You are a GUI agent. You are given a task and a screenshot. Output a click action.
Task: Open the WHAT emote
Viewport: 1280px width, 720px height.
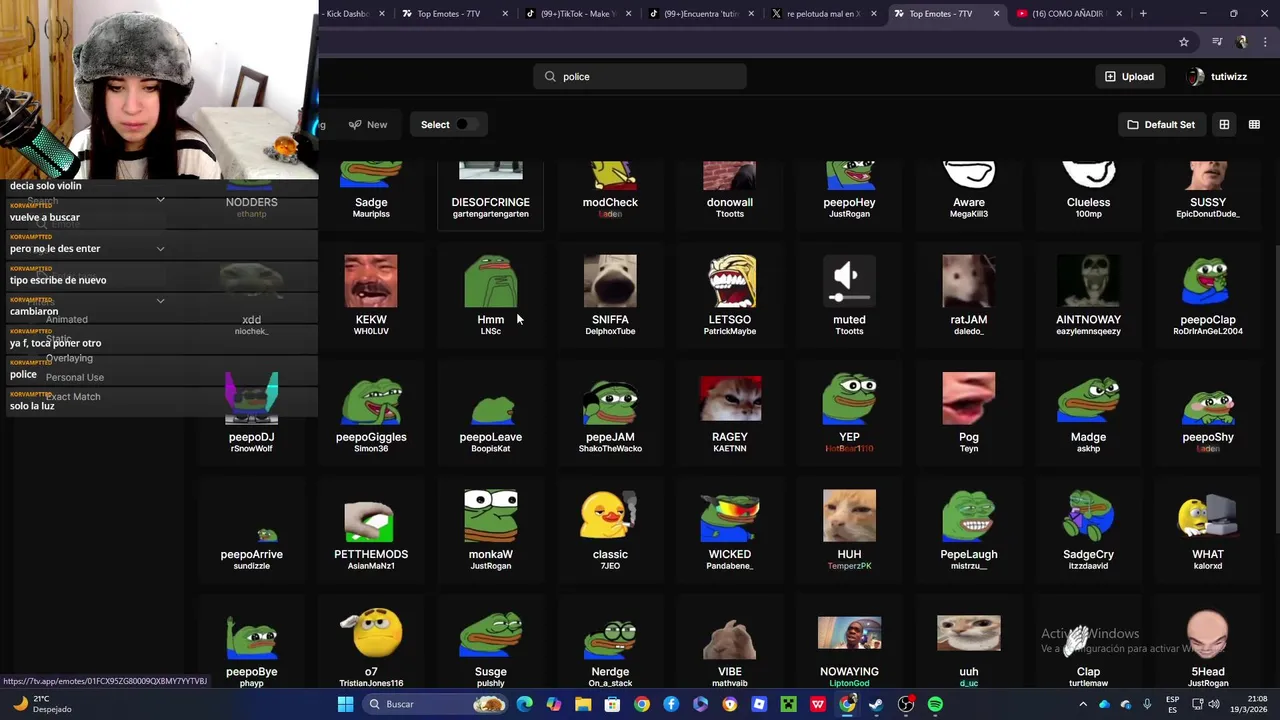[x=1208, y=529]
